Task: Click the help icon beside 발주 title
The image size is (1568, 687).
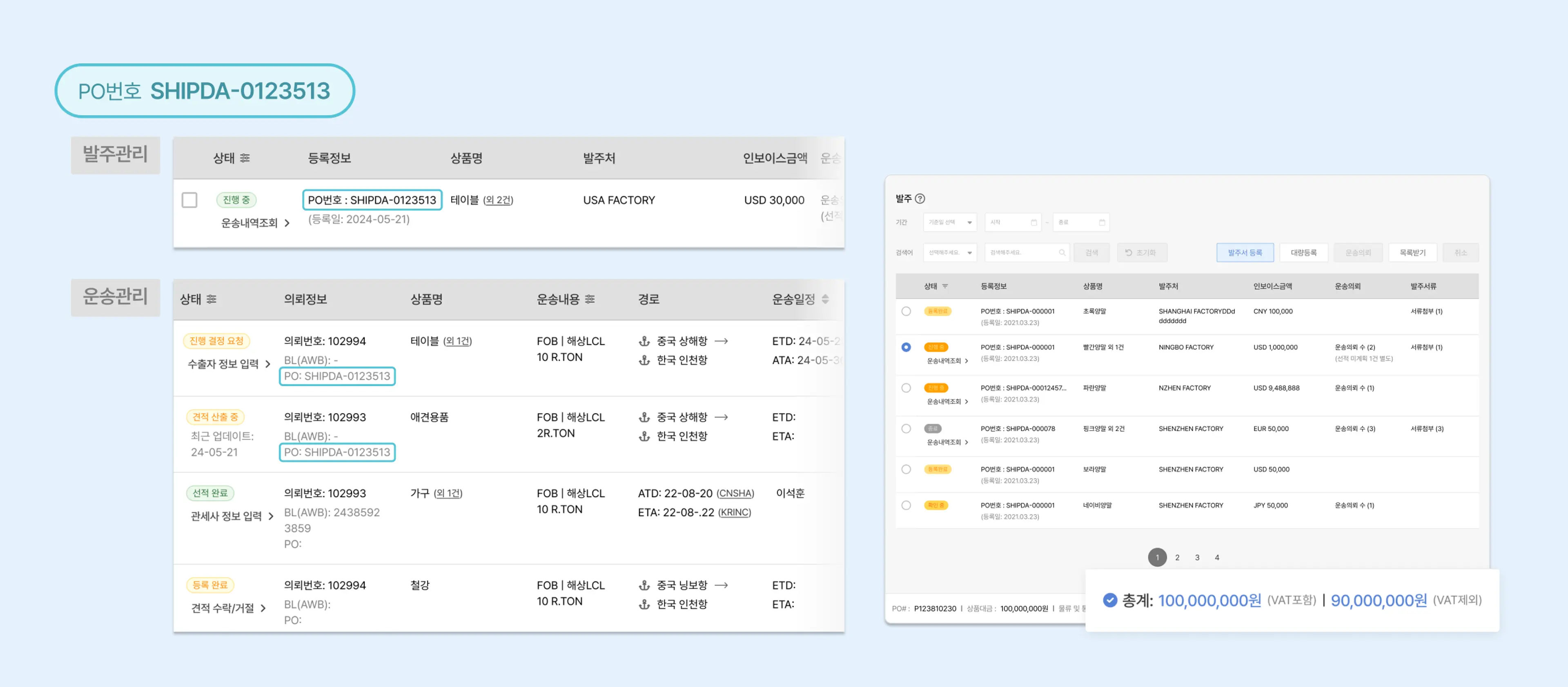Action: (x=920, y=198)
